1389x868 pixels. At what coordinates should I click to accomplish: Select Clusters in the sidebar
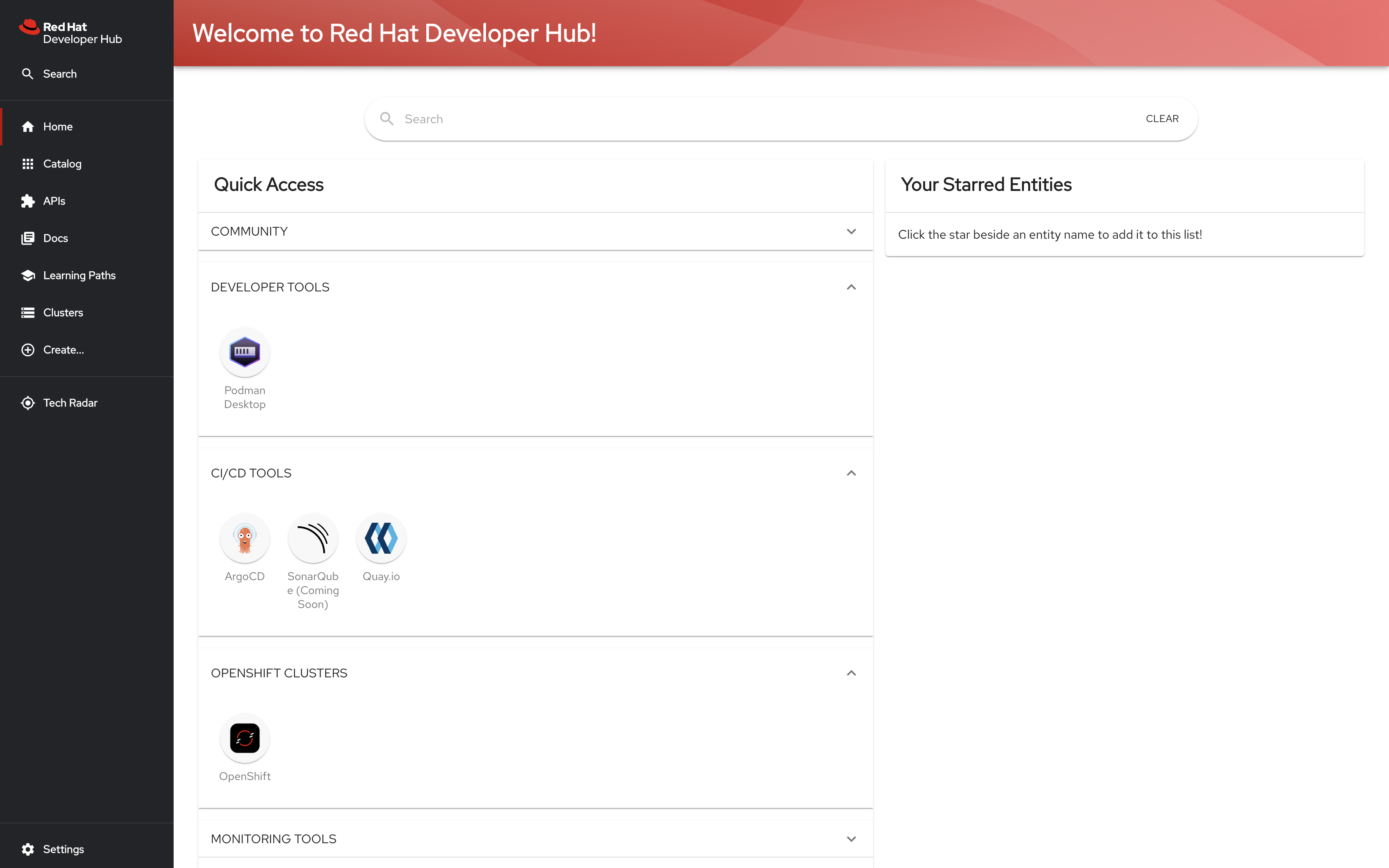click(63, 312)
